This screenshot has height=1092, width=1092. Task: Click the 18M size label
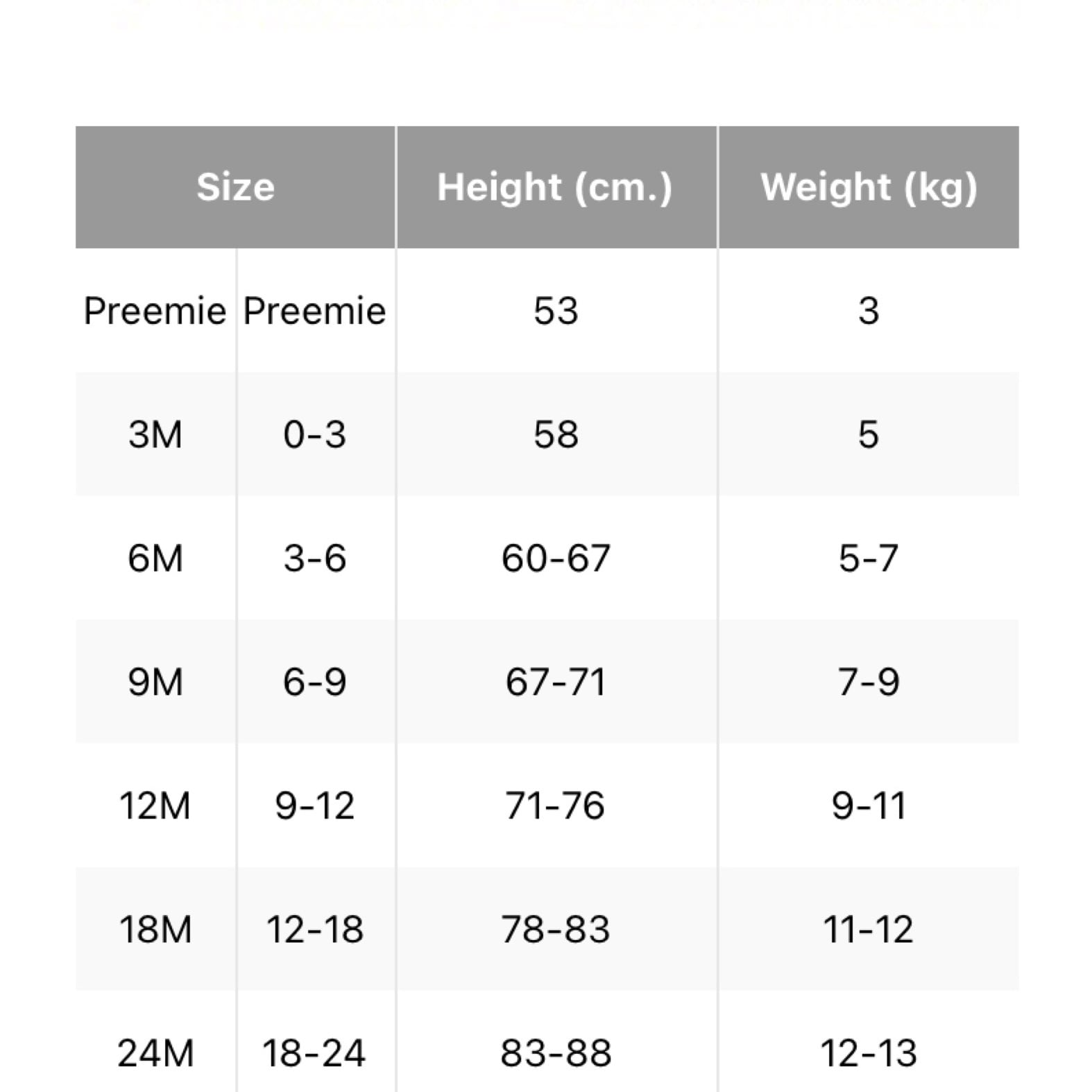(155, 929)
